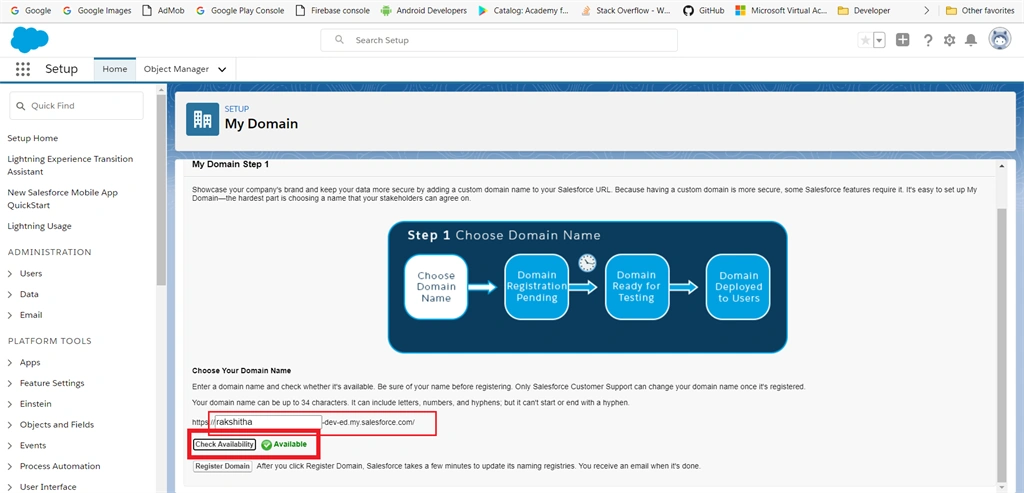This screenshot has height=493, width=1024.
Task: Open the App Launcher dots grid
Action: click(23, 69)
